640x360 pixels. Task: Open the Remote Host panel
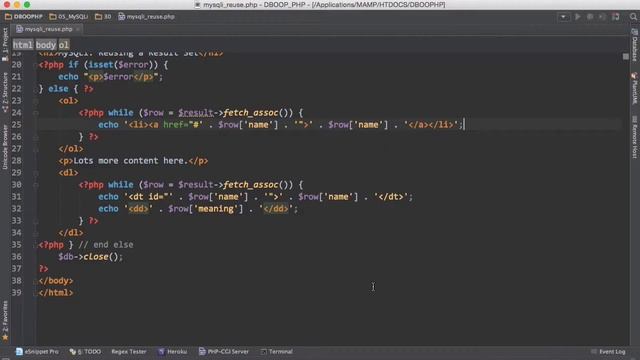(x=635, y=137)
